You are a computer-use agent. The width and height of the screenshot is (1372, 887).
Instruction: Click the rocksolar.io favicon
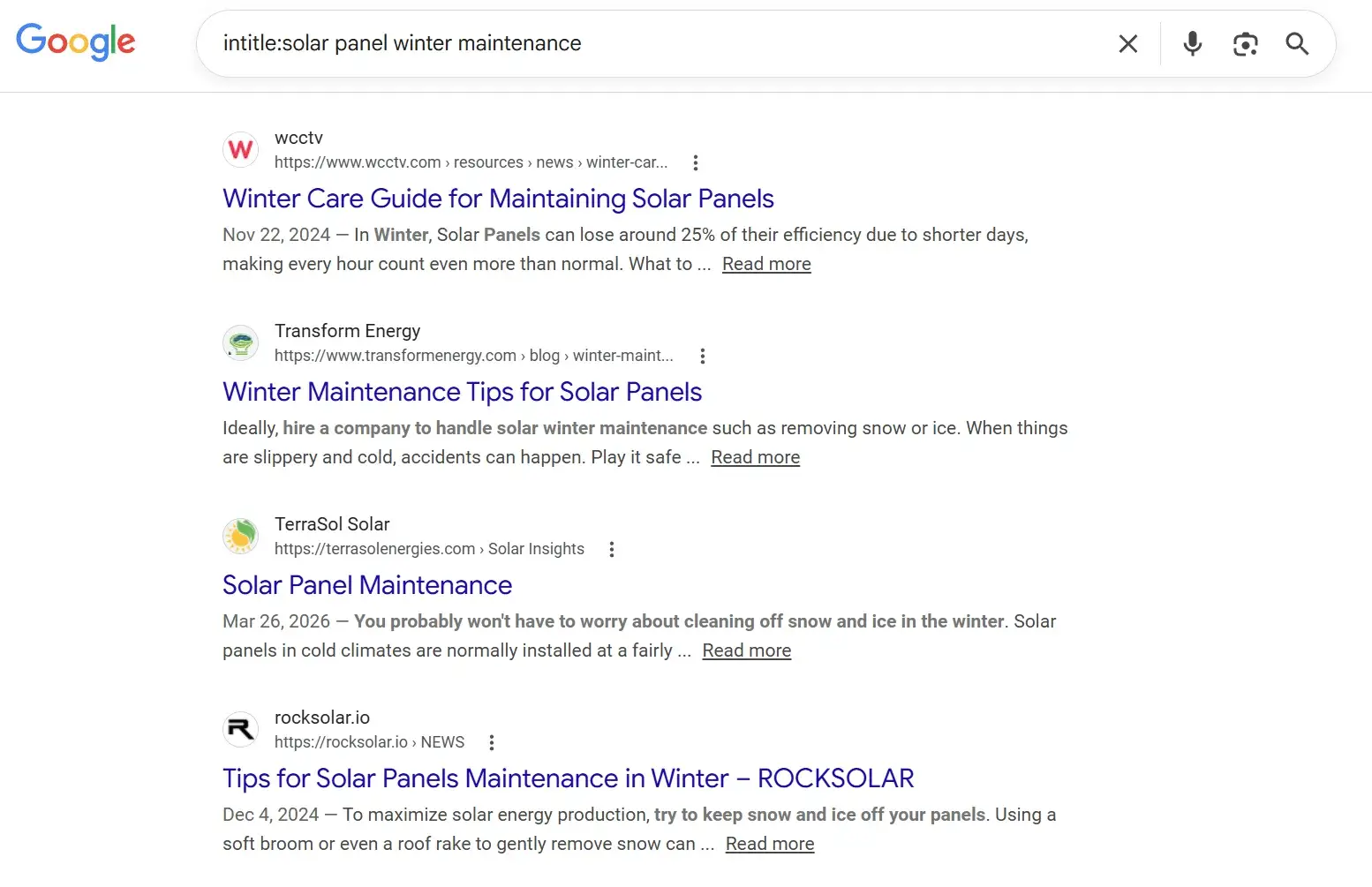tap(240, 729)
